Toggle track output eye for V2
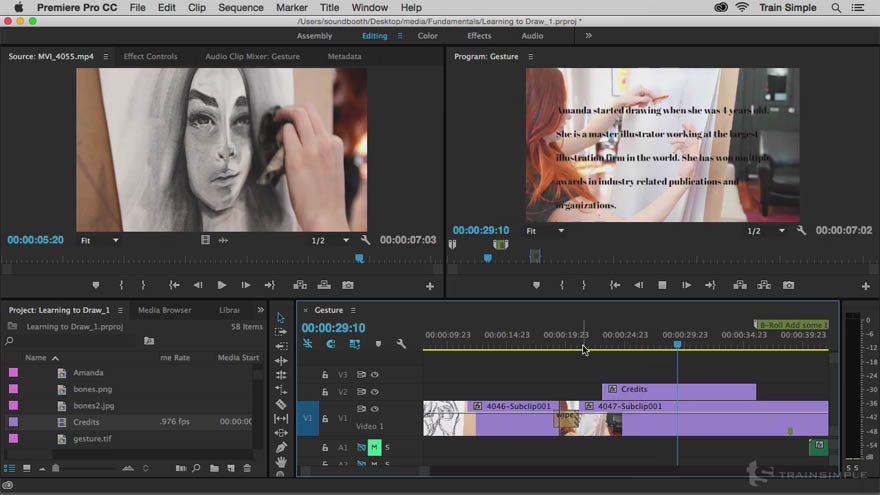Viewport: 880px width, 495px height. (375, 392)
